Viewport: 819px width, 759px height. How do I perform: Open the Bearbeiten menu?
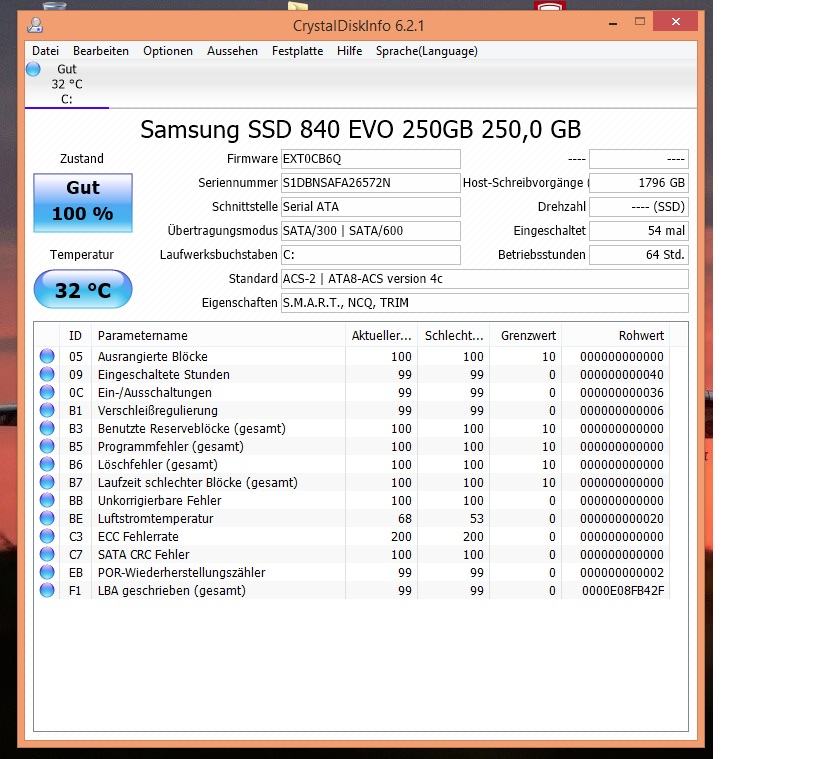pos(101,51)
